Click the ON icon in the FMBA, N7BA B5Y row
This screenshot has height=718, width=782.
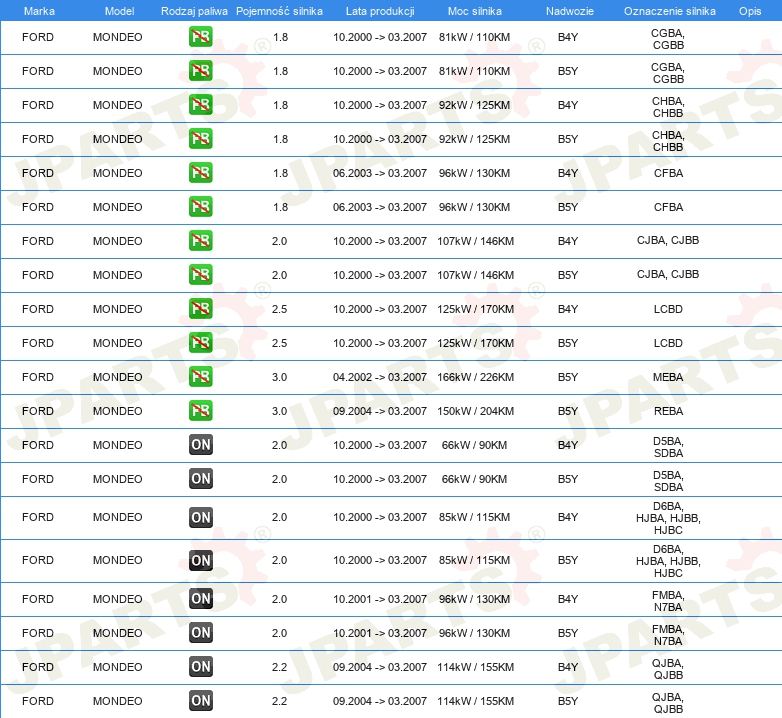pos(201,633)
